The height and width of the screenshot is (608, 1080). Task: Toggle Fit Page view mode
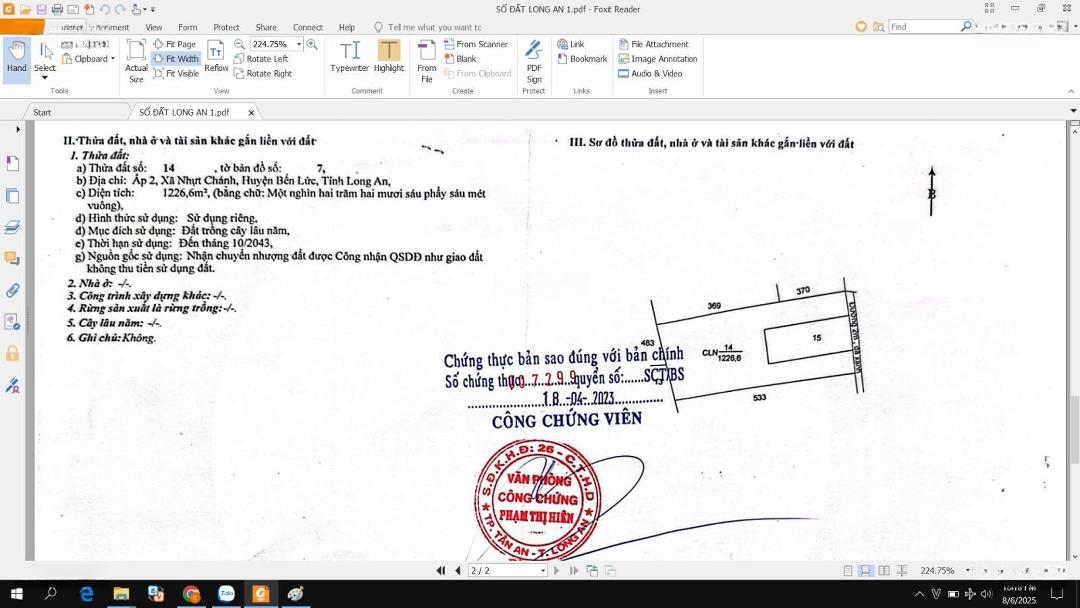pos(175,44)
